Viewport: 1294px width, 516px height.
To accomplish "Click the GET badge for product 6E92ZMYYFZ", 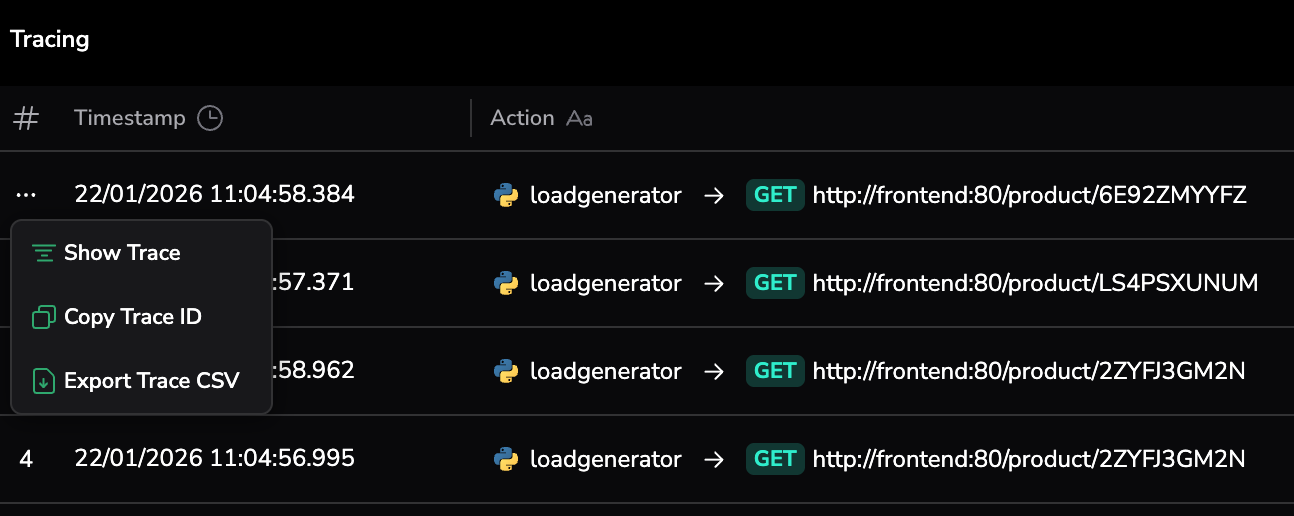I will [775, 195].
